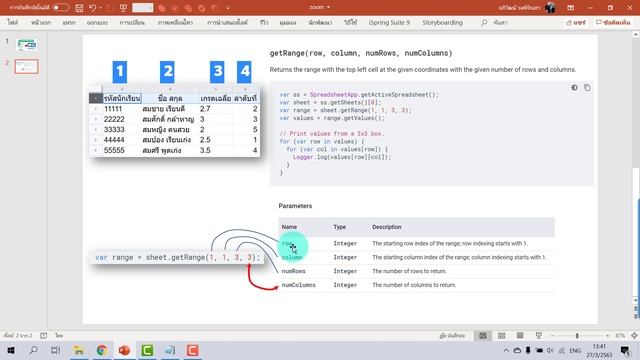Switch to the Slide Show ribbon tab
The height and width of the screenshot is (360, 640).
[227, 22]
